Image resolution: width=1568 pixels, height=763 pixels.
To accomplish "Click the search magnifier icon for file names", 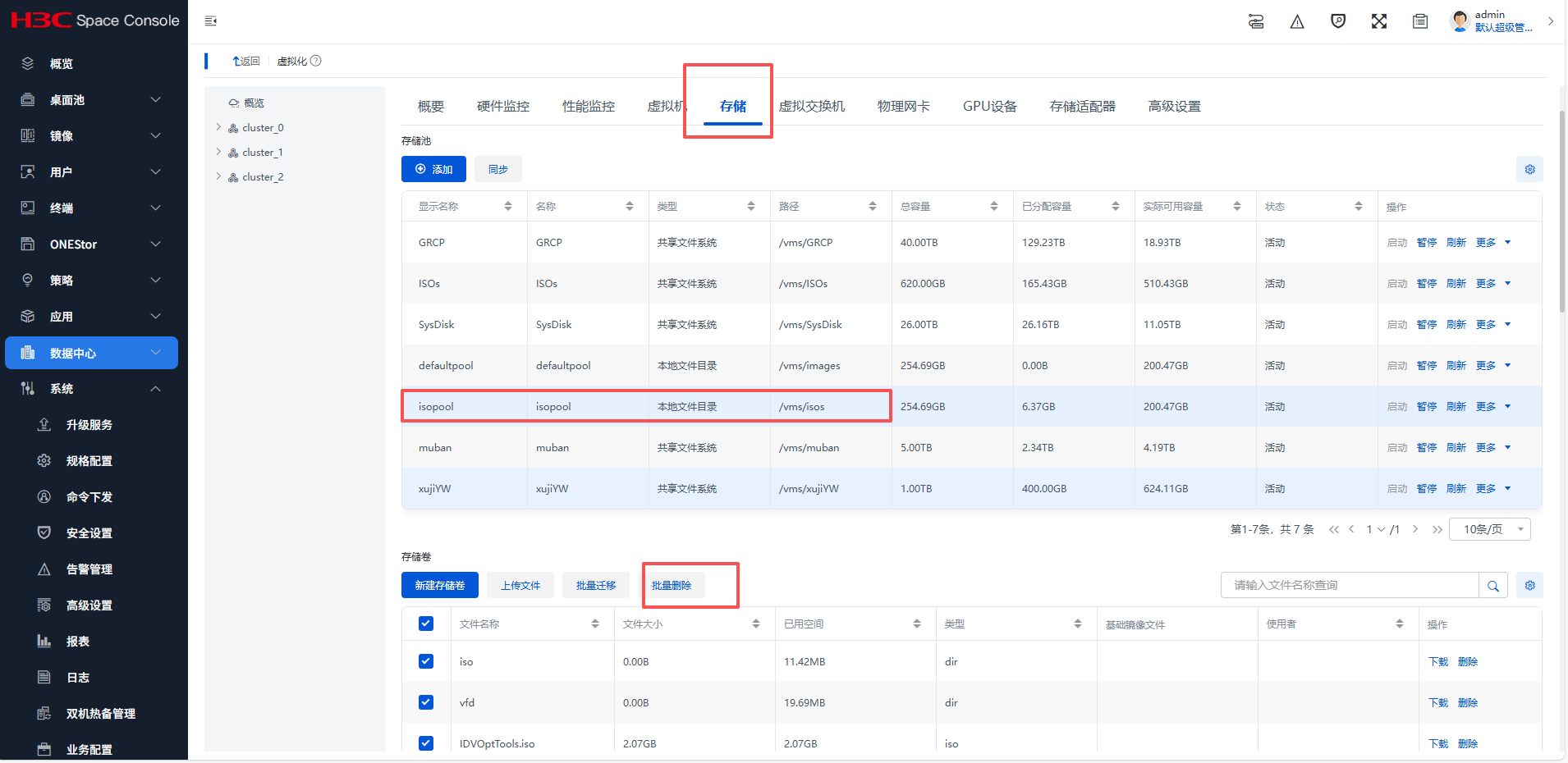I will (1492, 586).
